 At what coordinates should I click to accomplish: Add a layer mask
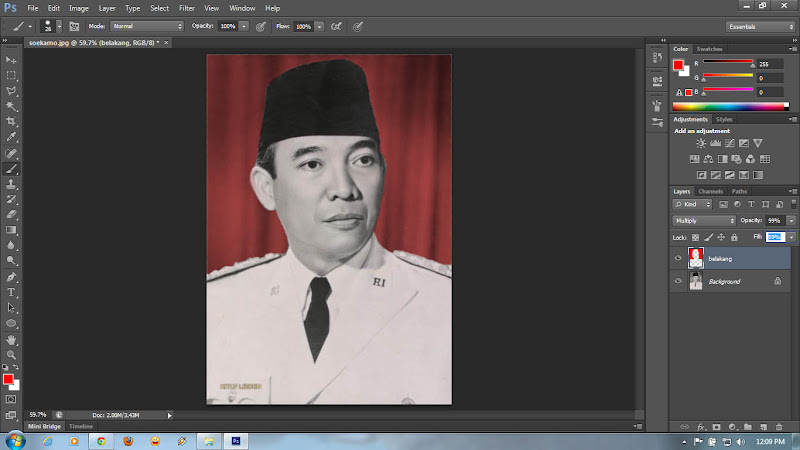[x=717, y=427]
